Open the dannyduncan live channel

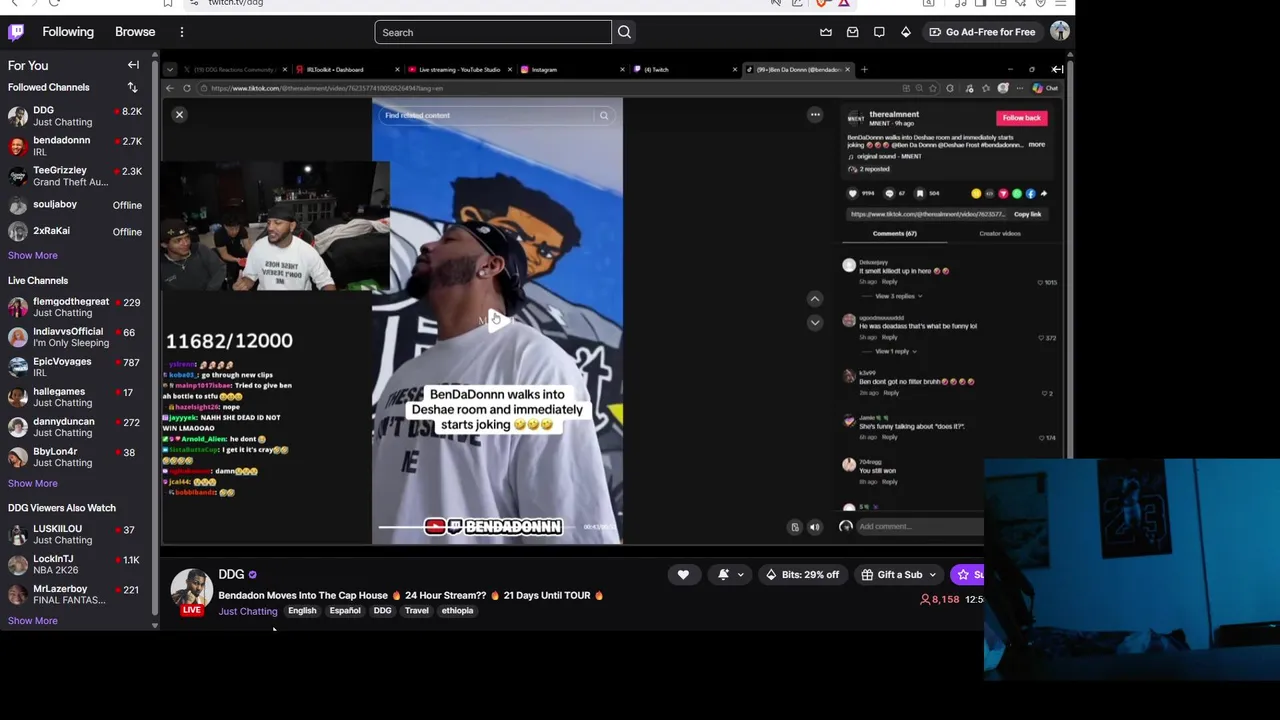pyautogui.click(x=77, y=427)
